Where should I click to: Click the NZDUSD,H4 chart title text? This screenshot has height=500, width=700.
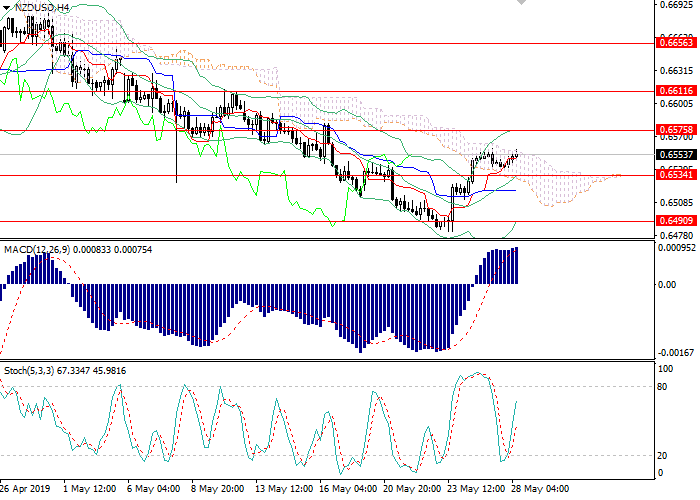[x=42, y=7]
